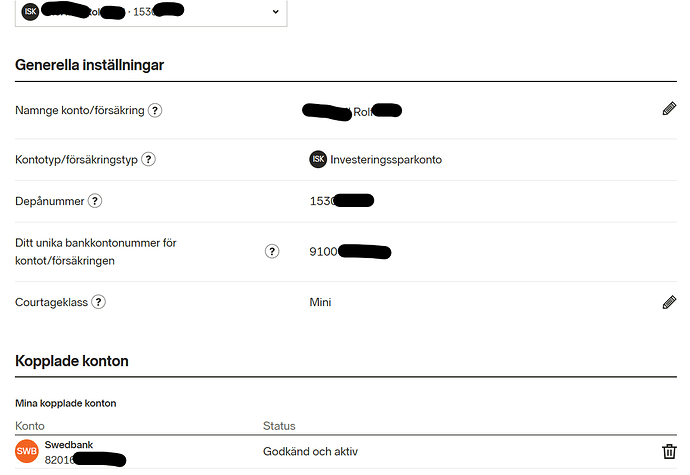
Task: Show help for unique bank account number
Action: (x=272, y=251)
